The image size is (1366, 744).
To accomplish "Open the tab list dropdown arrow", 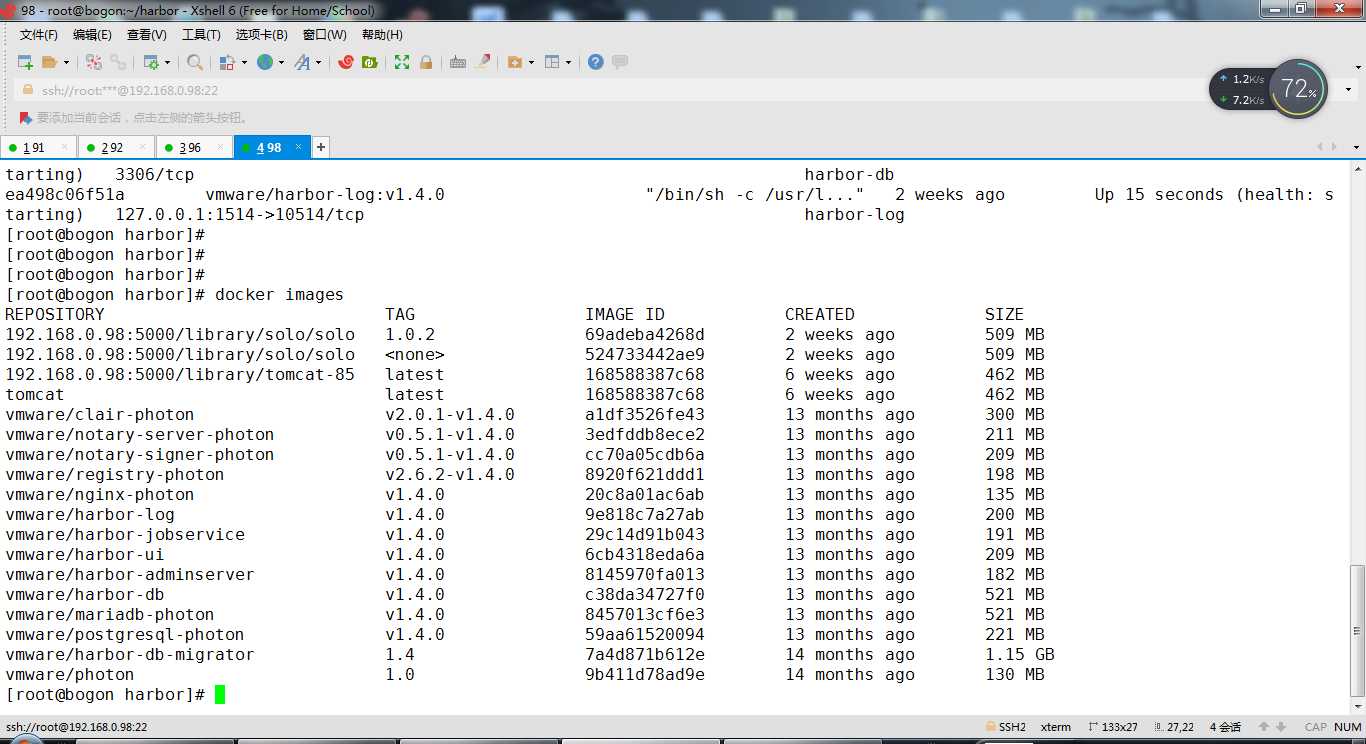I will click(x=1354, y=147).
